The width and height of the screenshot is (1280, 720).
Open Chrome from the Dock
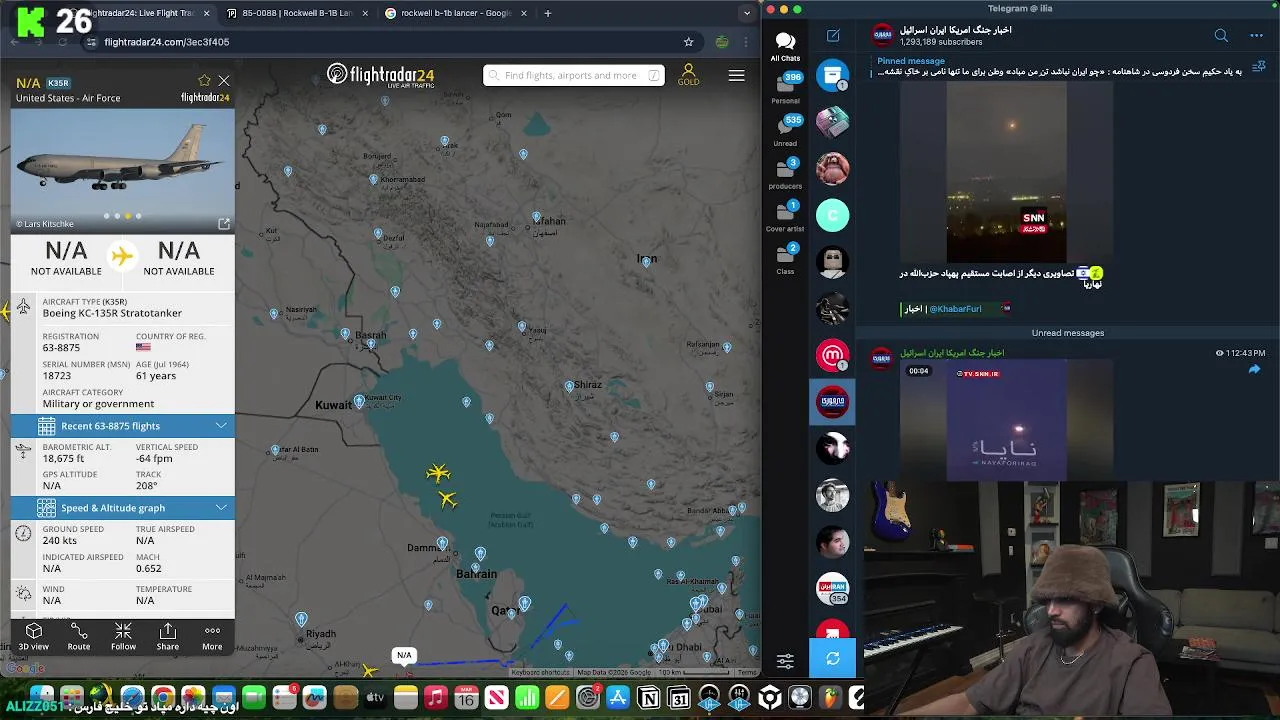pyautogui.click(x=163, y=697)
